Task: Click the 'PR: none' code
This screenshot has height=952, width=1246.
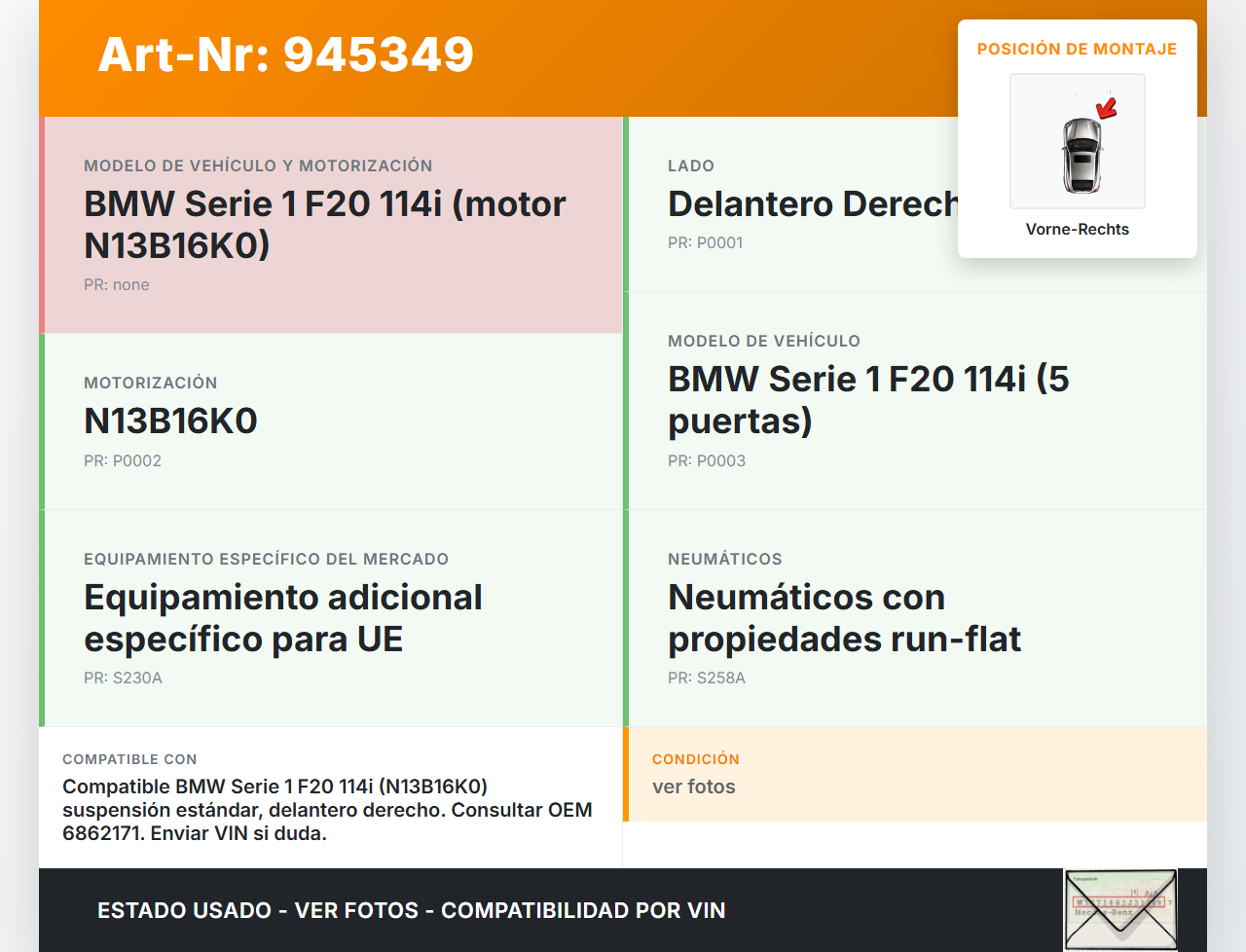Action: (x=117, y=284)
